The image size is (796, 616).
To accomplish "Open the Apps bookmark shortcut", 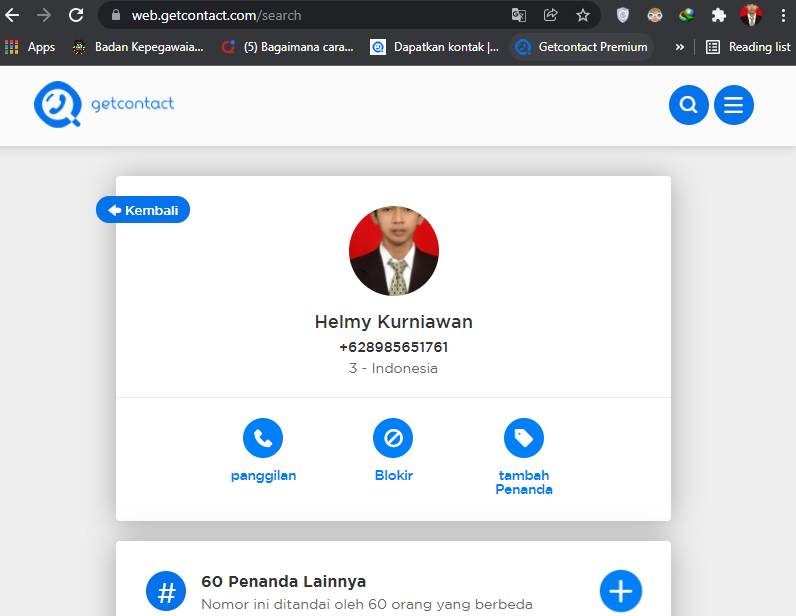I will coord(30,47).
